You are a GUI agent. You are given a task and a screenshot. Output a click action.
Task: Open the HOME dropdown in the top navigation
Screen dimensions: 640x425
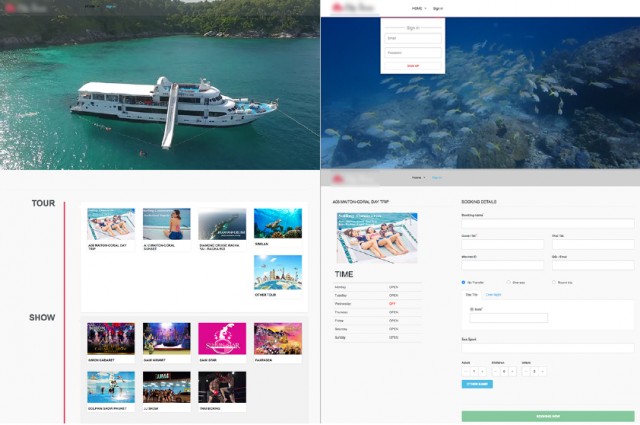(414, 8)
